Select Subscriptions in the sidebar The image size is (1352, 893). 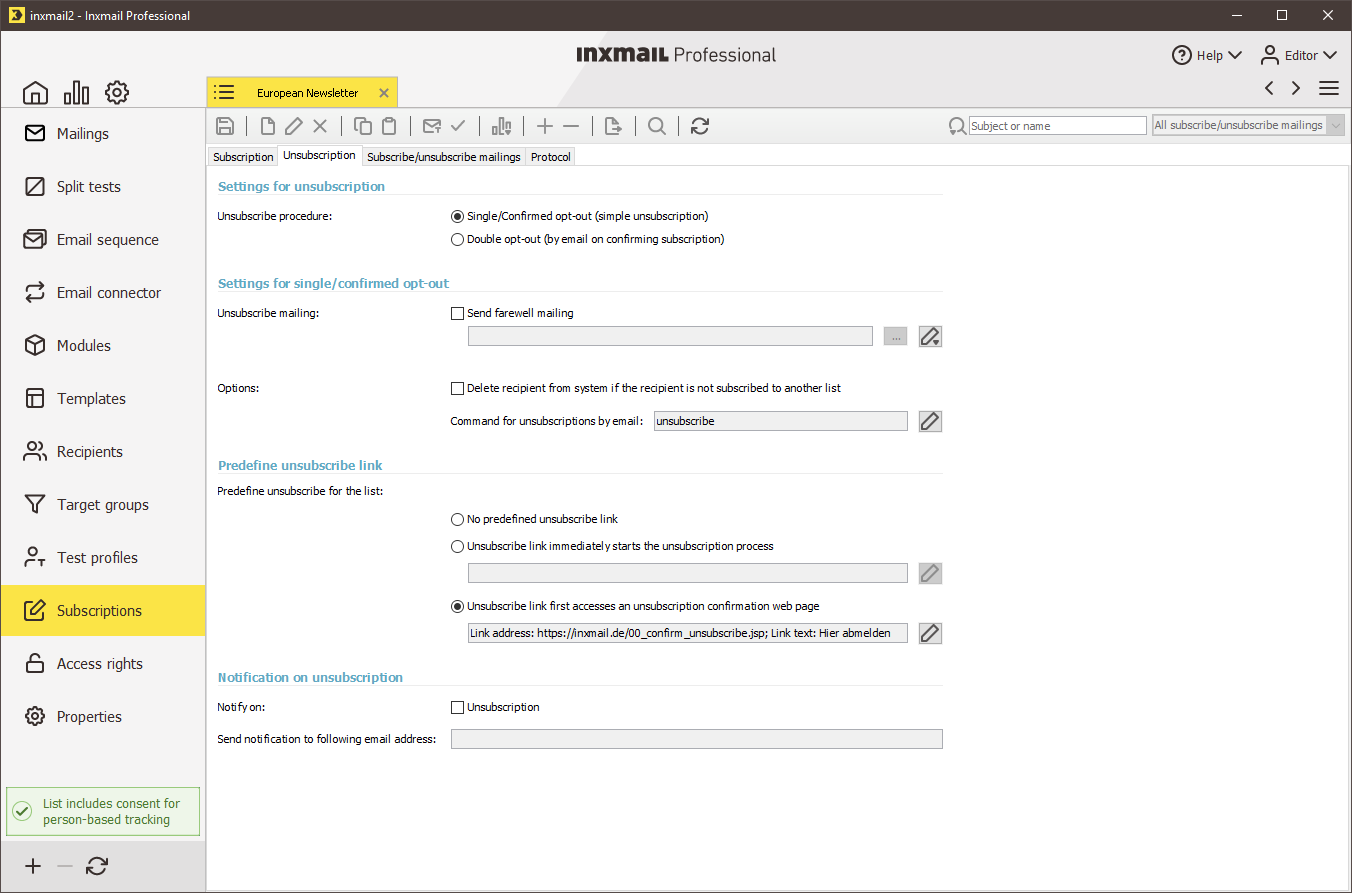tap(103, 611)
